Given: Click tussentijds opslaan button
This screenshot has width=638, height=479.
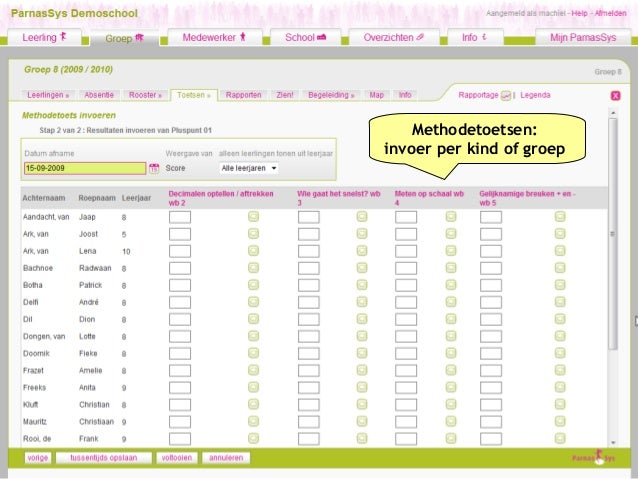Looking at the screenshot, I should (x=104, y=458).
